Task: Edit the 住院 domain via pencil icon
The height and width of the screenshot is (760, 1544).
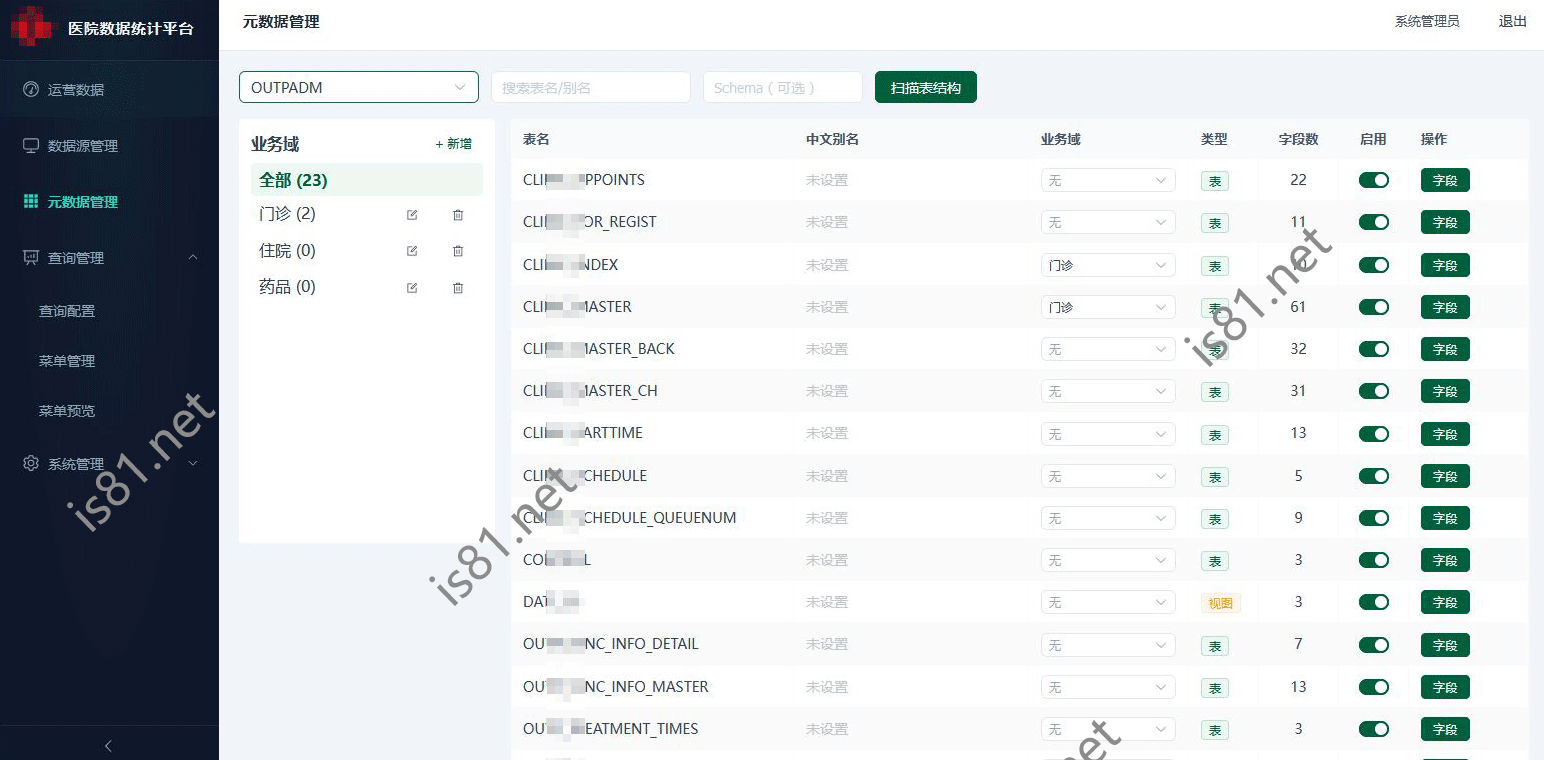Action: (x=412, y=251)
